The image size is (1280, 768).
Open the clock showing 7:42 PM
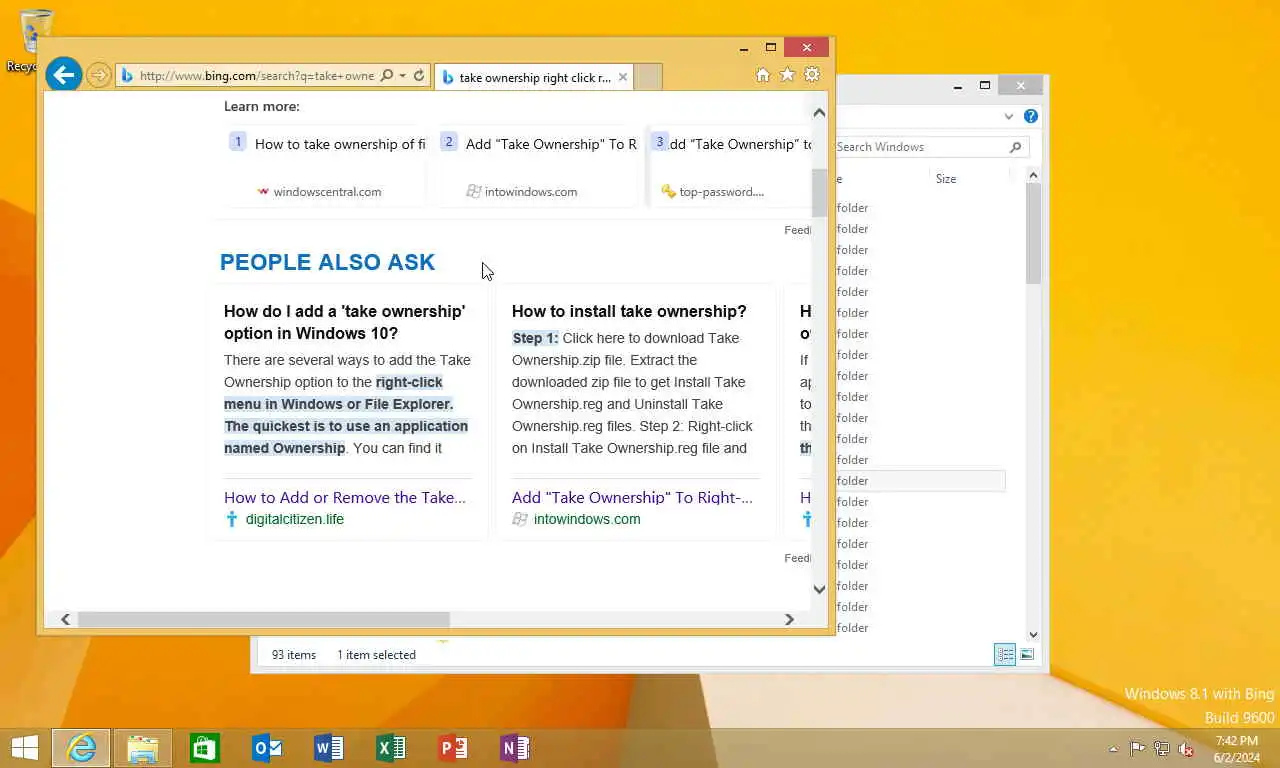(x=1237, y=749)
